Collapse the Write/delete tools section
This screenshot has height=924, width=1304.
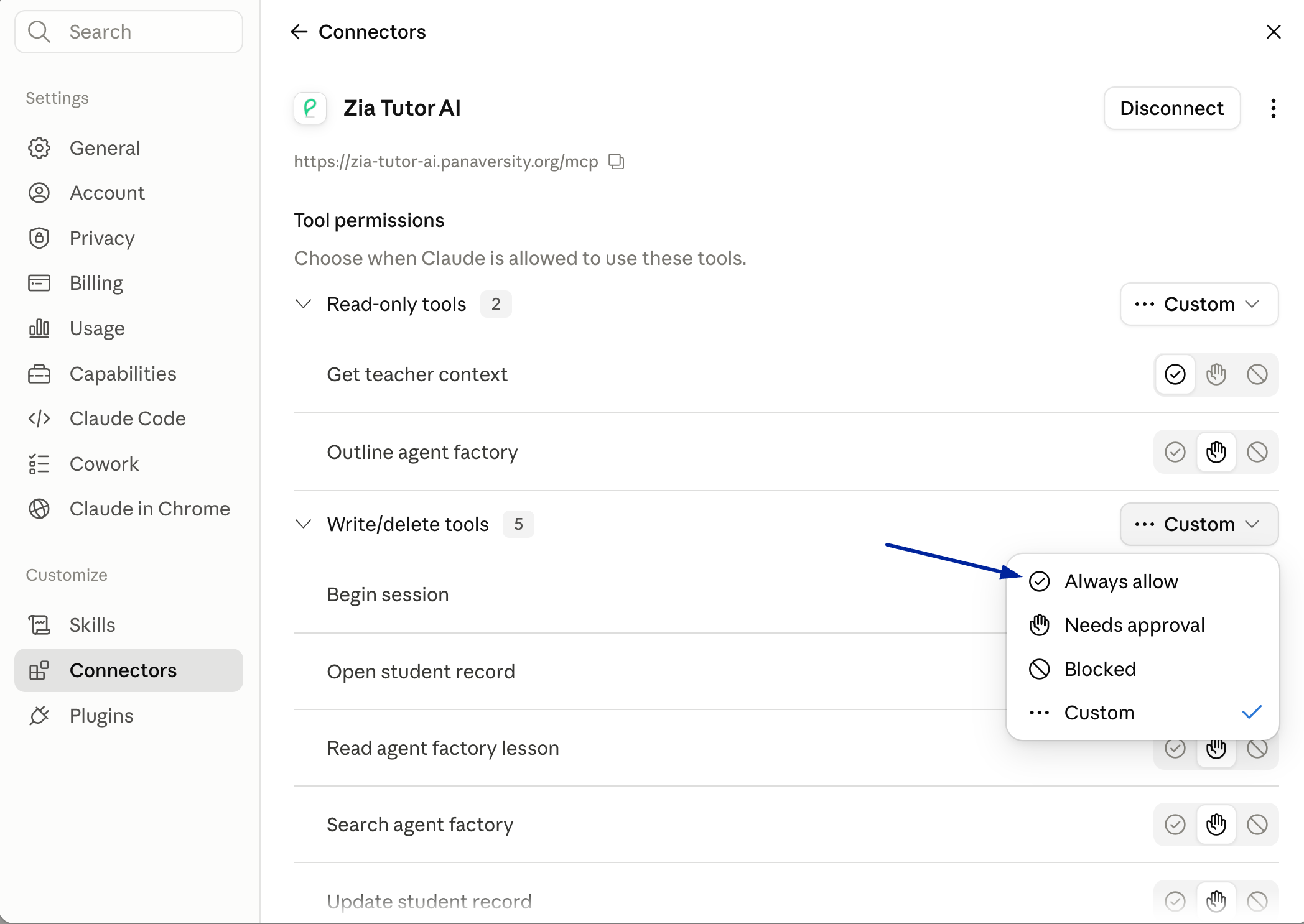click(303, 524)
